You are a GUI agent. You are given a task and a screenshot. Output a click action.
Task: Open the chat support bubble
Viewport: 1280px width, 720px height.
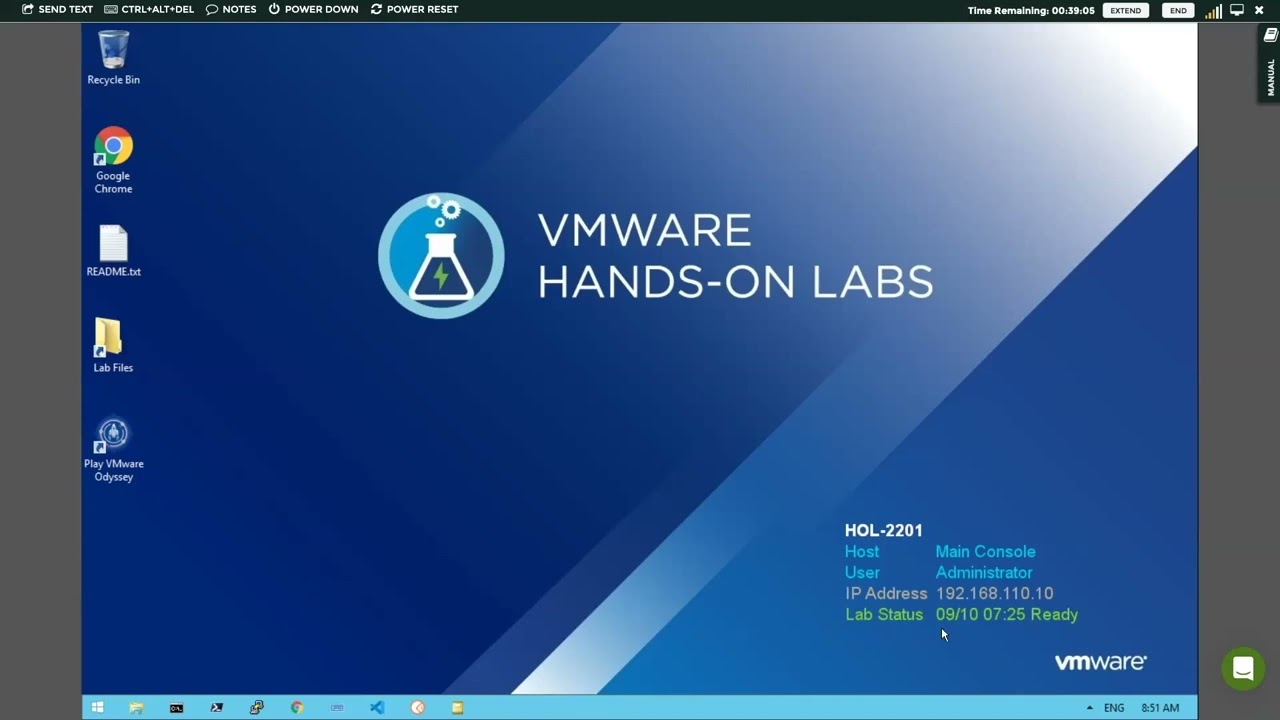click(1243, 668)
